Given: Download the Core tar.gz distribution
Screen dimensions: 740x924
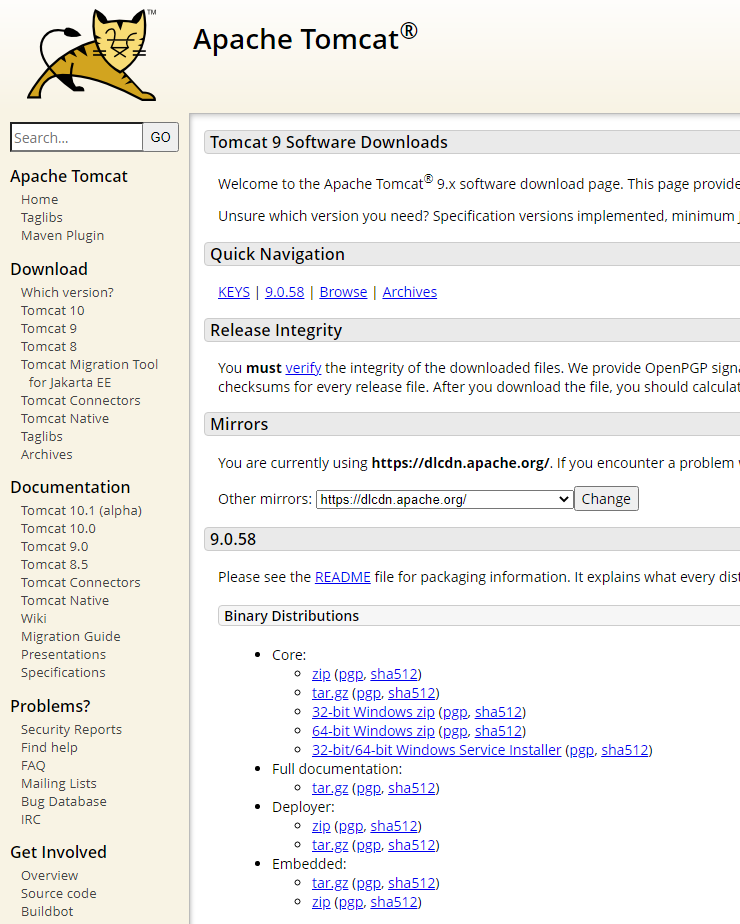Looking at the screenshot, I should (330, 693).
